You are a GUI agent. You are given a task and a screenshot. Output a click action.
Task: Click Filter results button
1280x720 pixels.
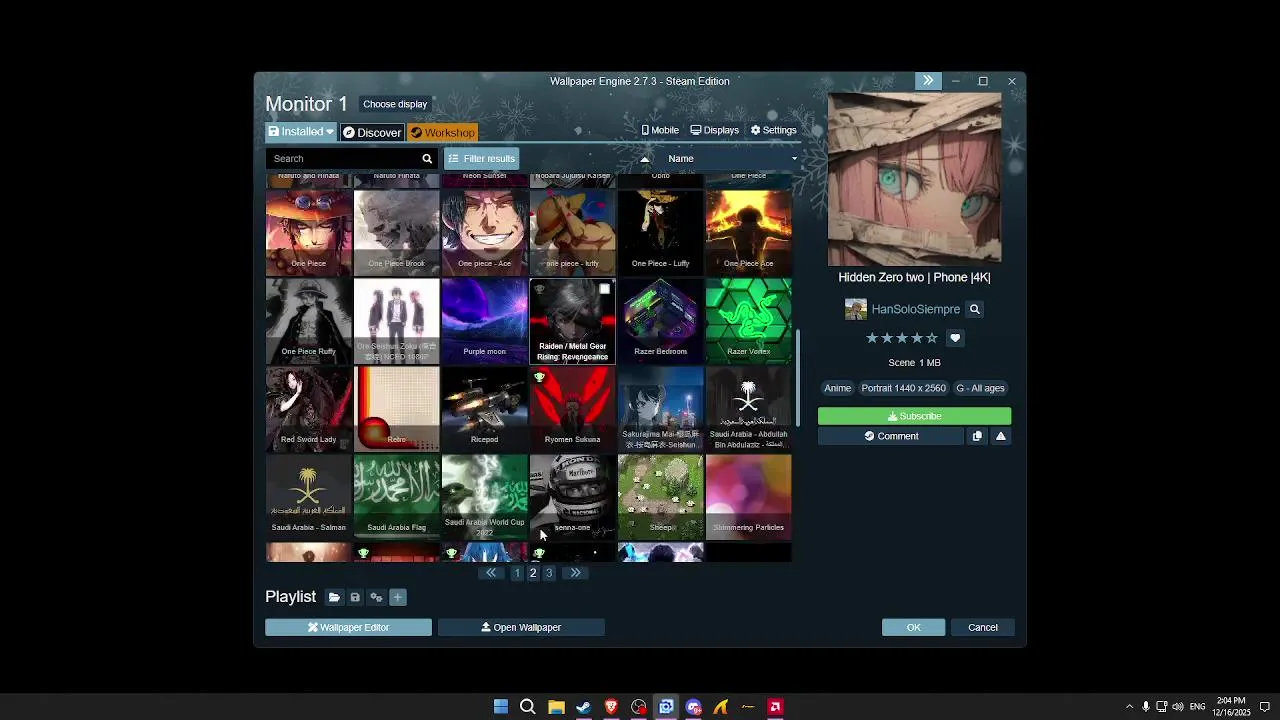click(x=481, y=158)
